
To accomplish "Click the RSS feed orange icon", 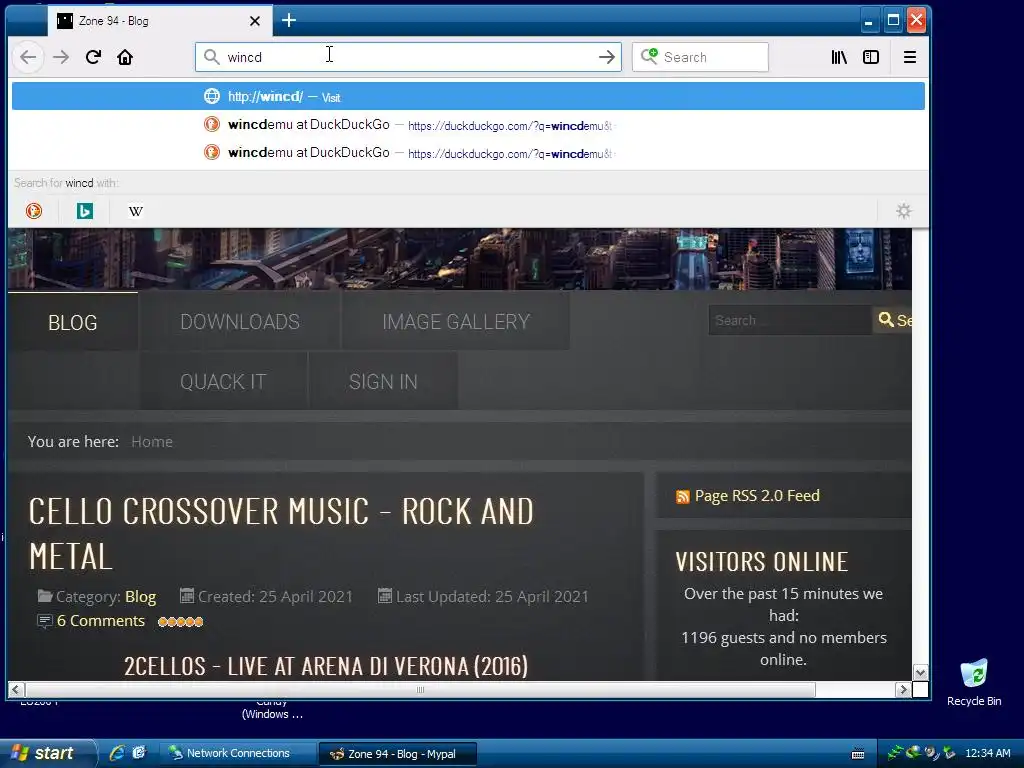I will (682, 497).
